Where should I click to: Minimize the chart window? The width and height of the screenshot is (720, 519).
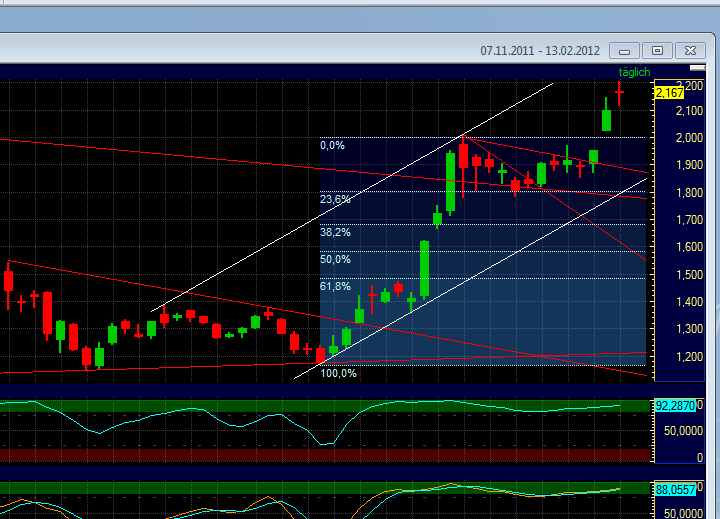tap(624, 51)
